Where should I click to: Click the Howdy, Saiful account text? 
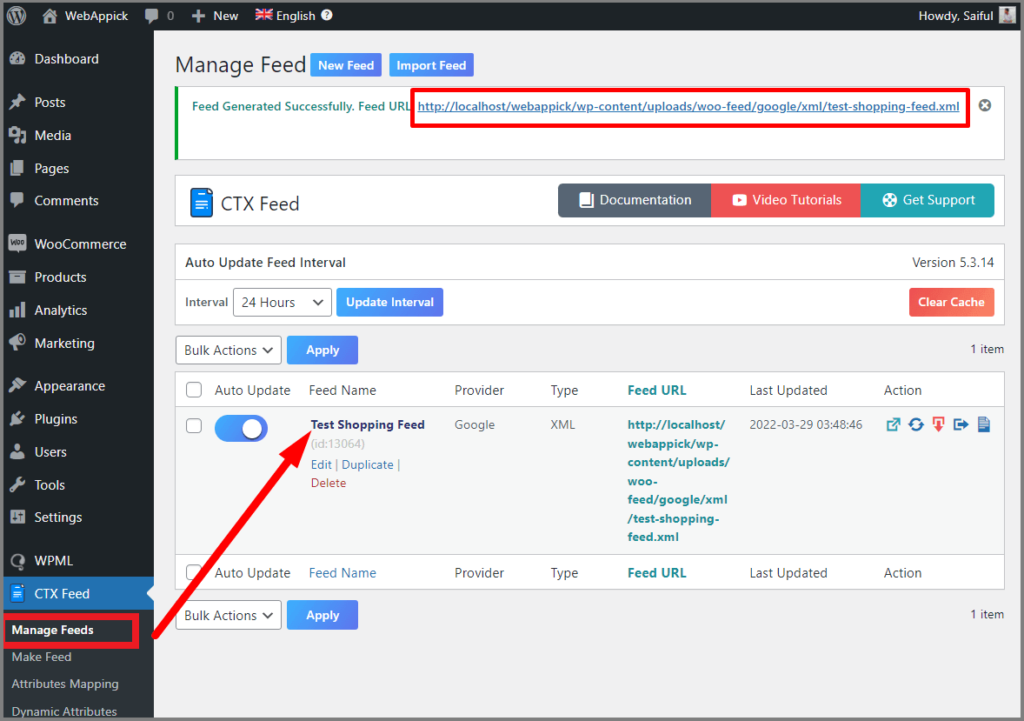point(955,16)
